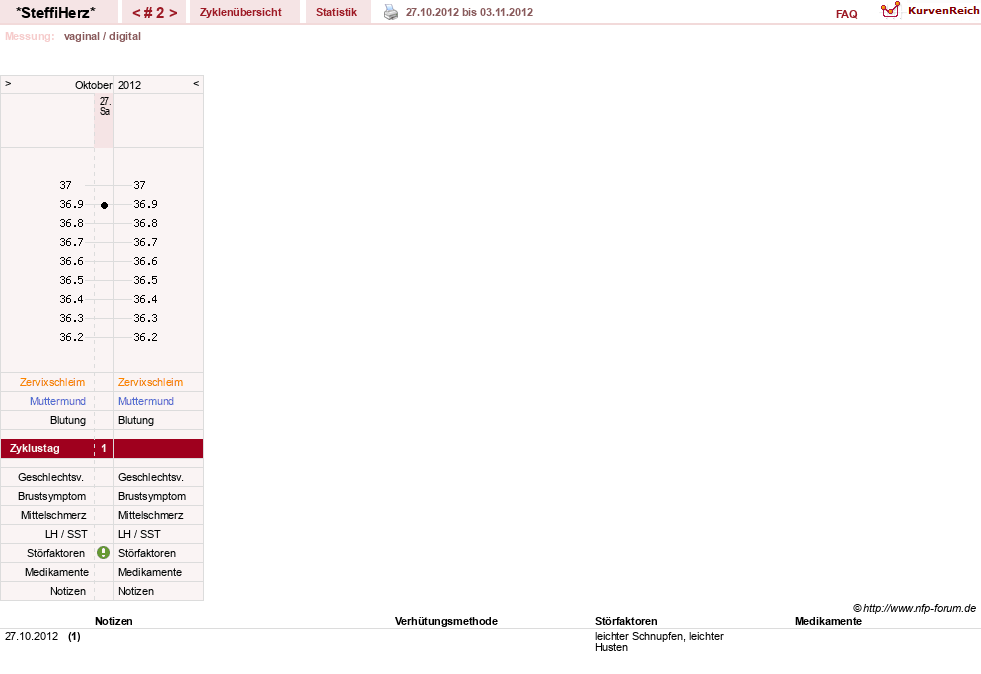Click the left Medikamente row label
Viewport: 981px width, 674px height.
[x=57, y=572]
